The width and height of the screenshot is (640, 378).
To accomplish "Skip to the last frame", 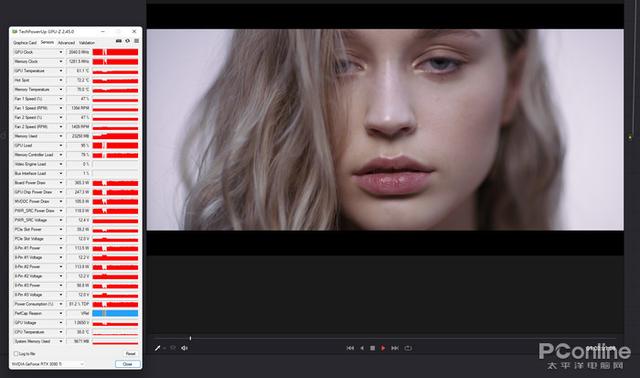I will tap(395, 348).
